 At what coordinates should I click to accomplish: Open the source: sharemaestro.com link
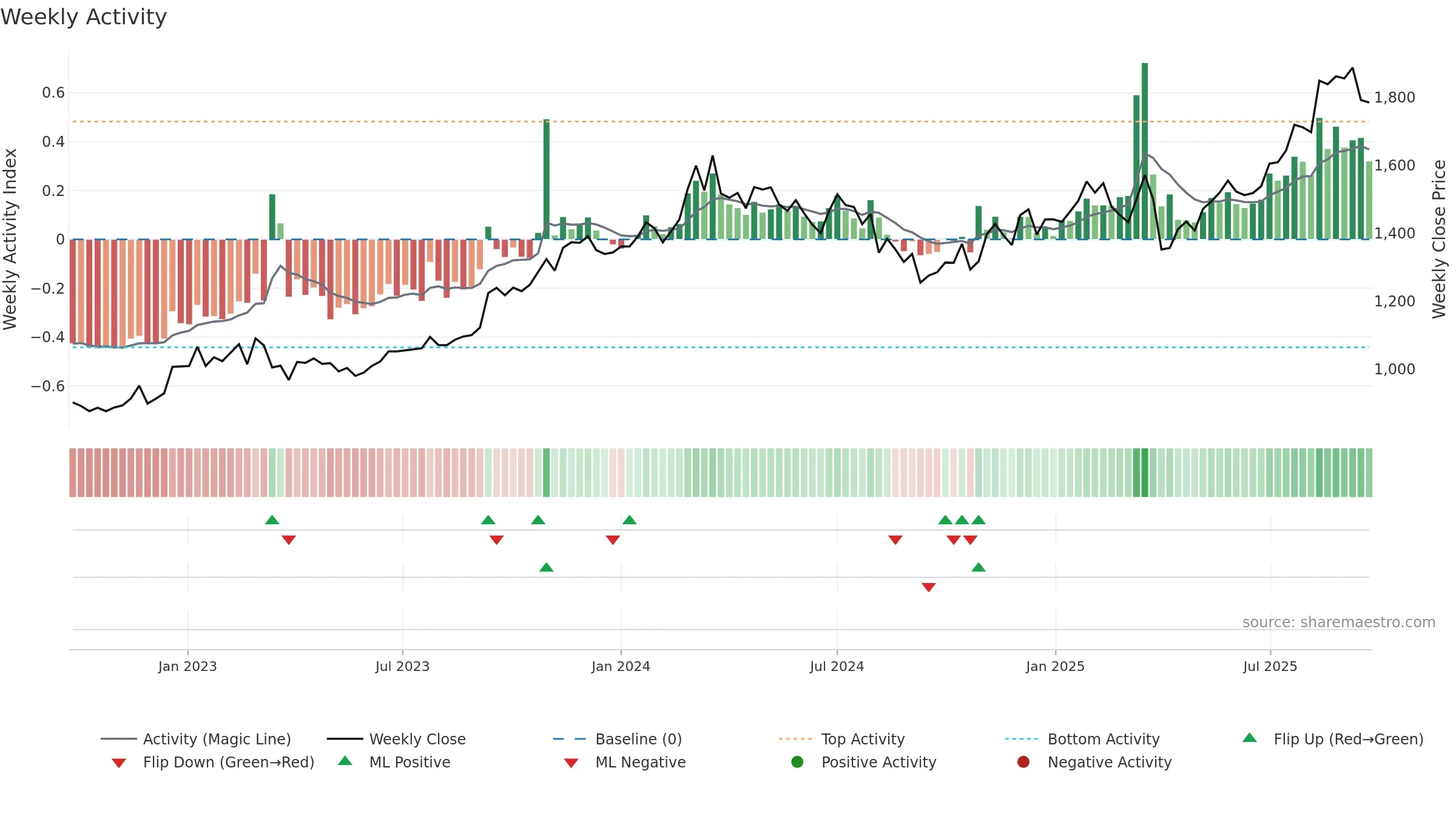pyautogui.click(x=1339, y=622)
